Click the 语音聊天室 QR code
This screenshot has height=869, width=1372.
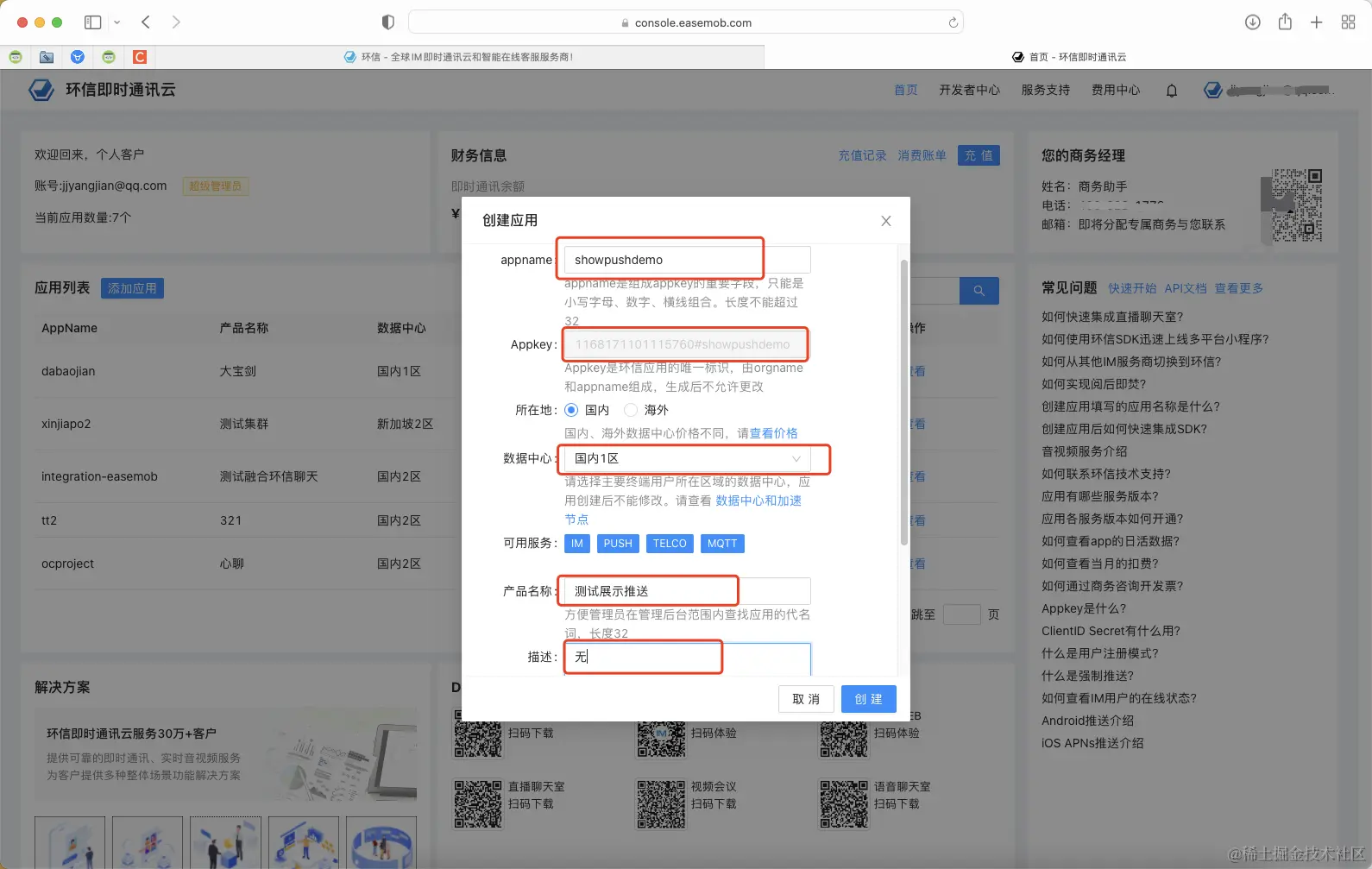coord(844,804)
